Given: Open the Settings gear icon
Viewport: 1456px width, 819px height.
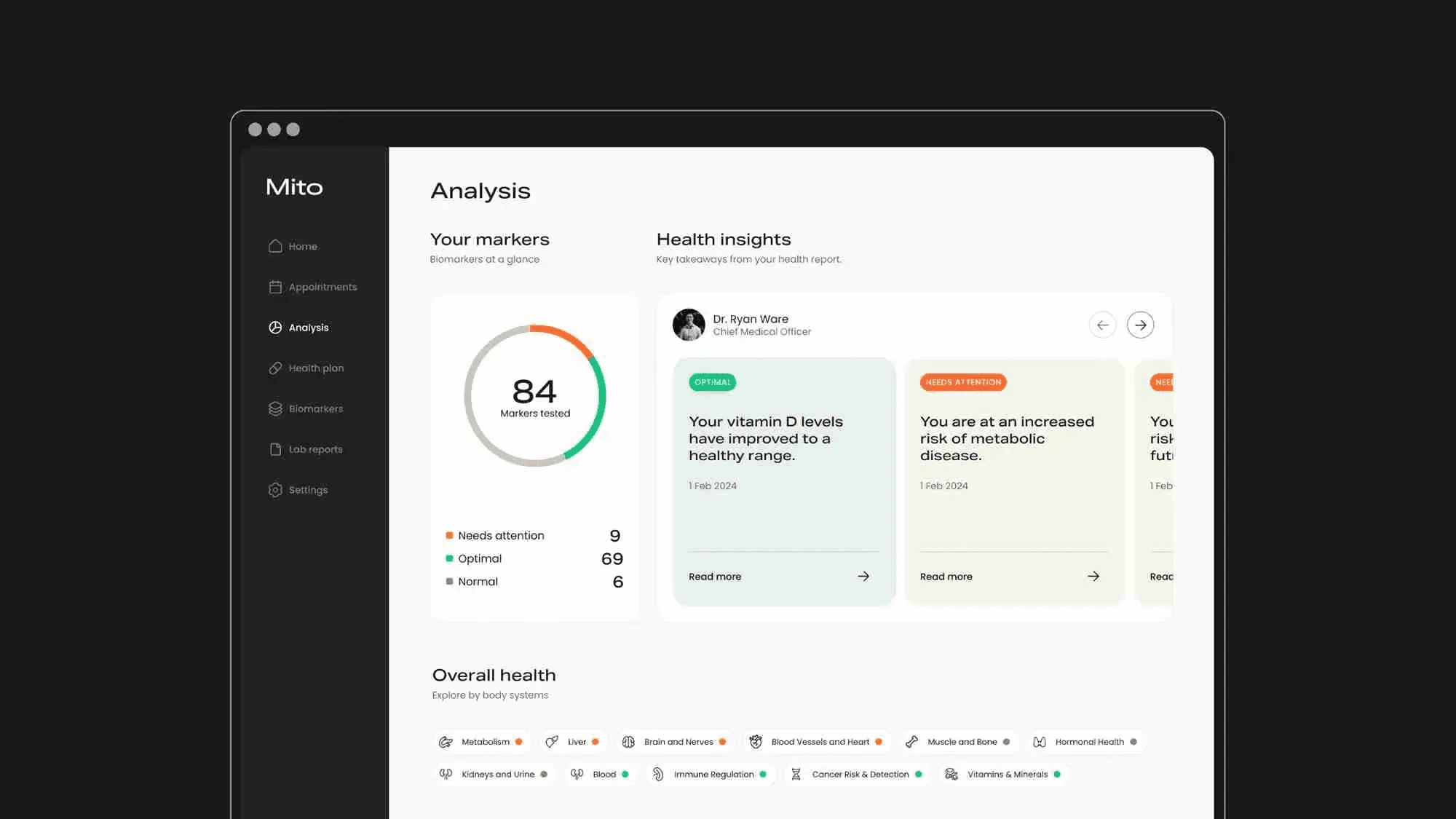Looking at the screenshot, I should 275,489.
